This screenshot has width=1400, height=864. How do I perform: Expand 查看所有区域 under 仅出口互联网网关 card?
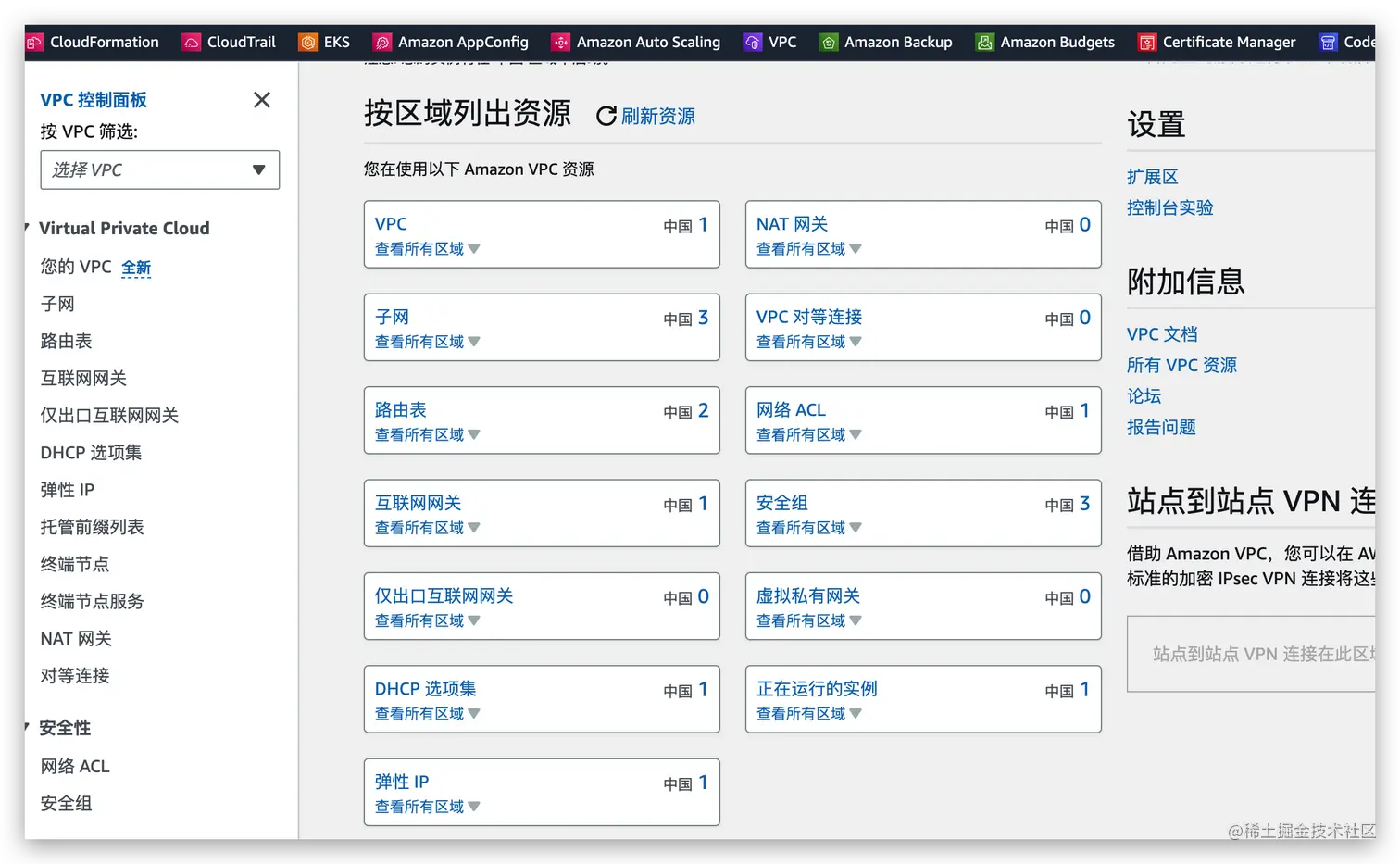pyautogui.click(x=427, y=620)
